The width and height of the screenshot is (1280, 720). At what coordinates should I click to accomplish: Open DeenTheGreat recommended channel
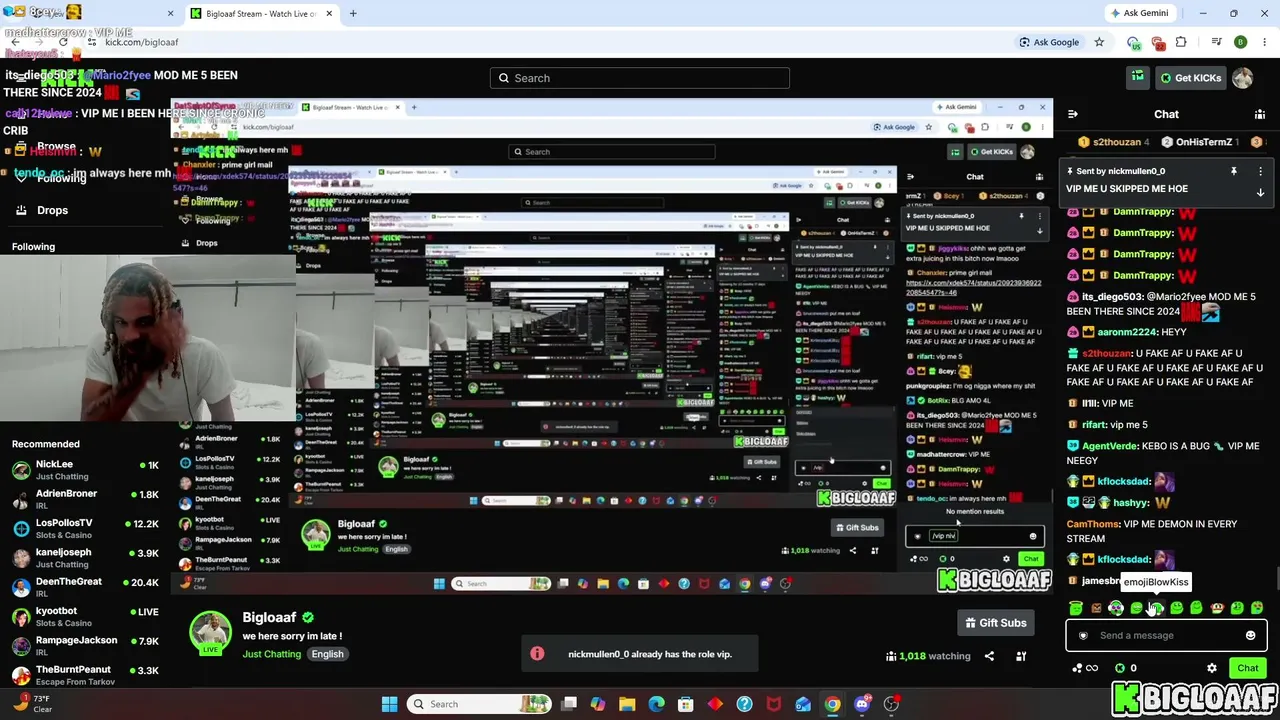click(x=85, y=587)
